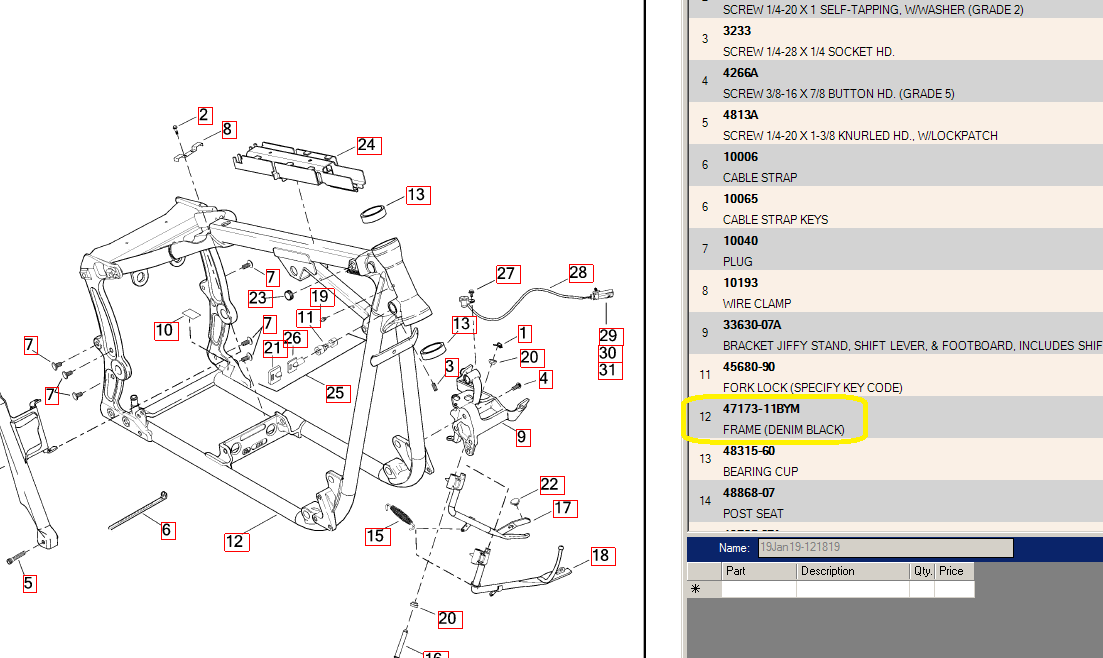Viewport: 1103px width, 658px height.
Task: Choose the 45680-90 fork lock entry
Action: (812, 377)
